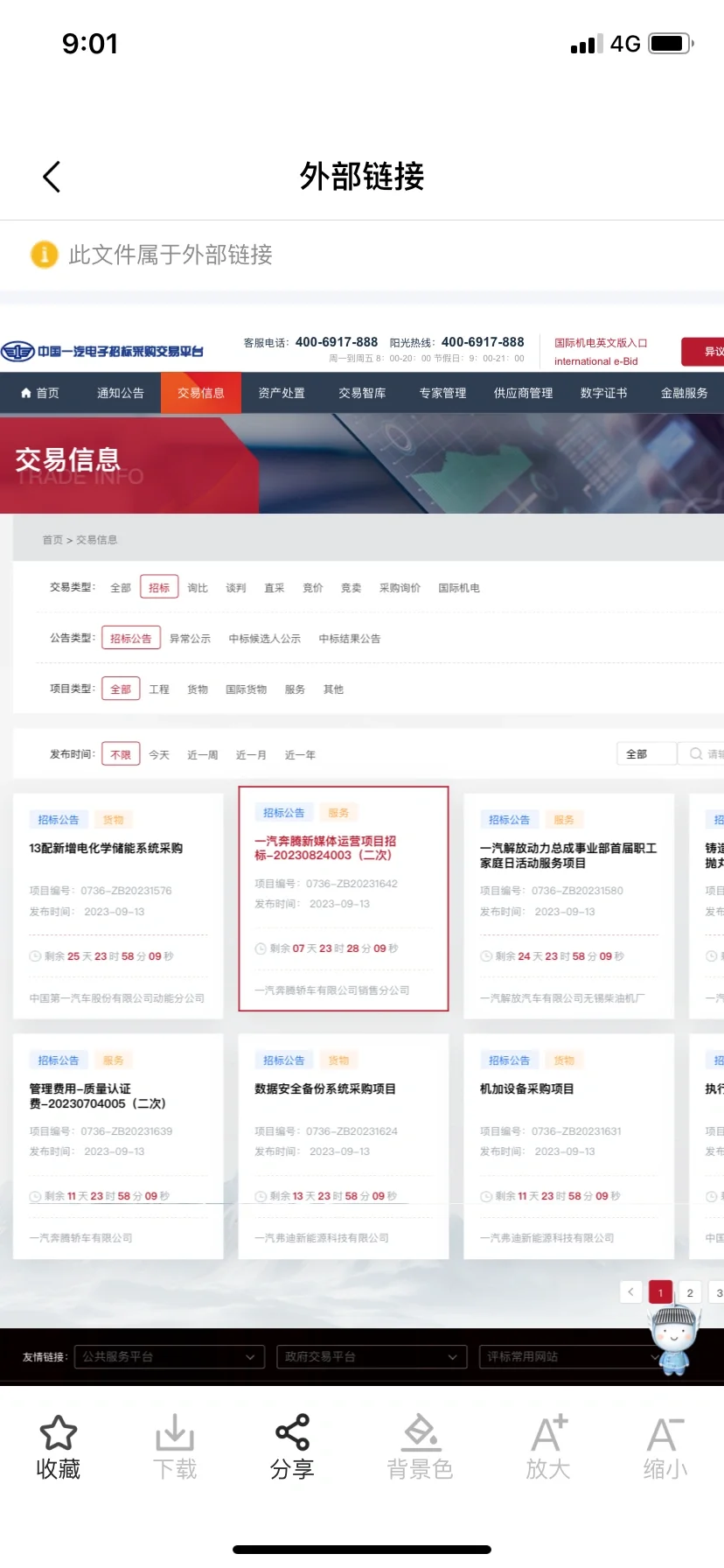Open 数据安全备份系统采购项目 card
Viewport: 724px width, 1568px height.
pyautogui.click(x=344, y=1146)
